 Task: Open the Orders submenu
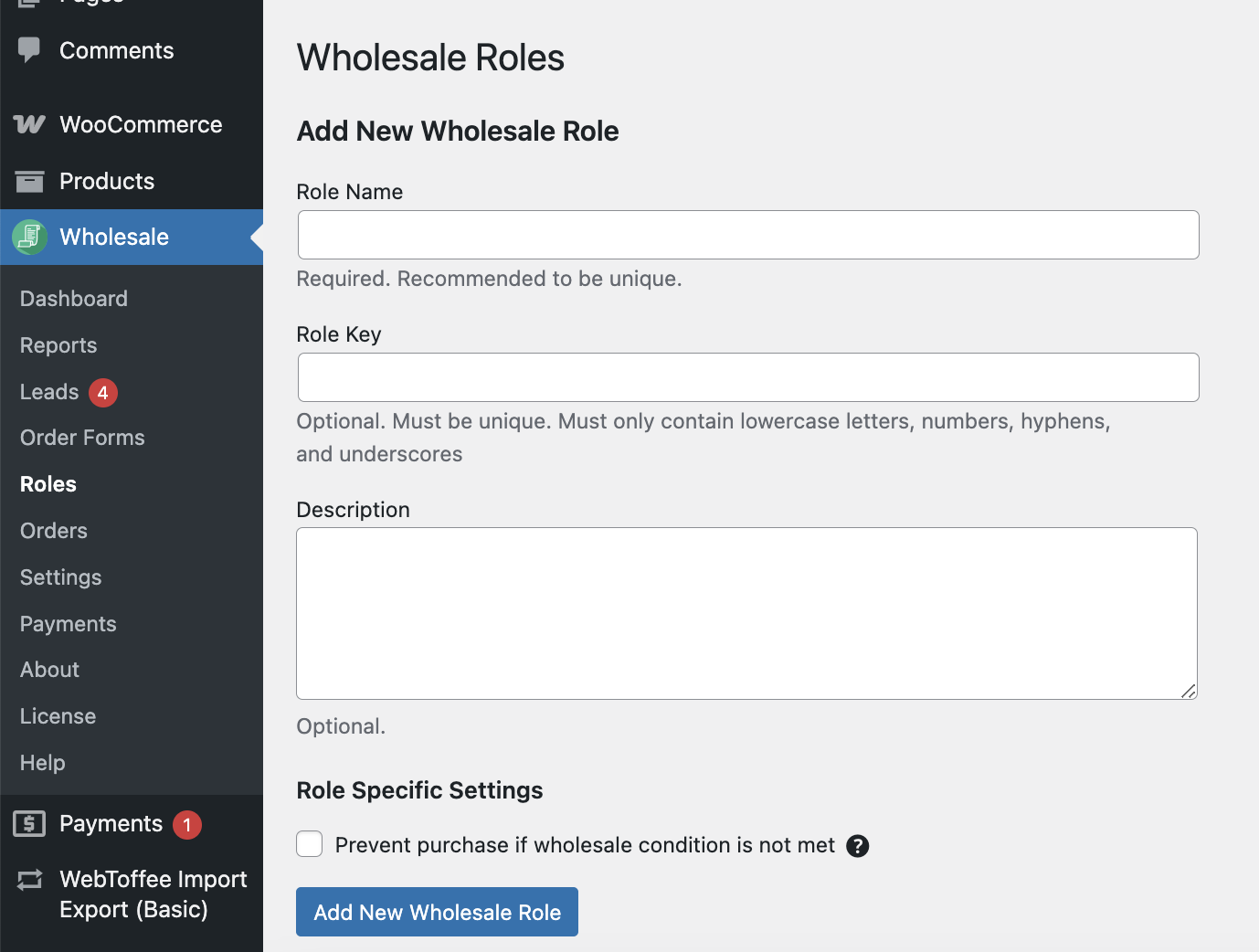[x=54, y=531]
